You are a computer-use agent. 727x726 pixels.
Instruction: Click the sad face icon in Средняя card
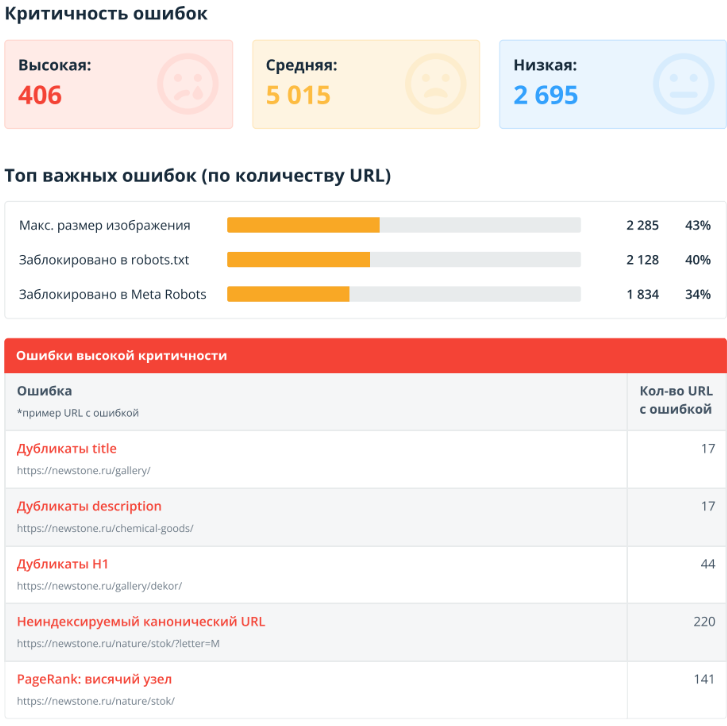tap(435, 84)
